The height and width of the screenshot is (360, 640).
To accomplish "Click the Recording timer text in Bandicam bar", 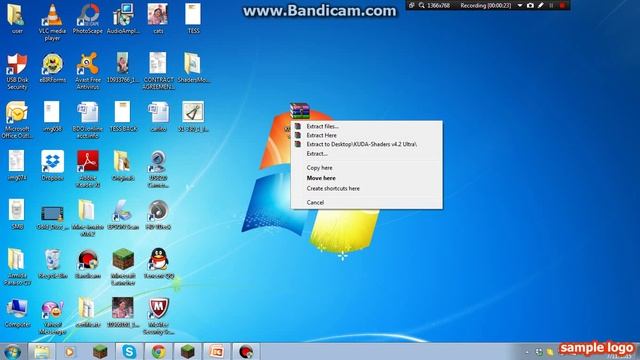I will [x=486, y=6].
